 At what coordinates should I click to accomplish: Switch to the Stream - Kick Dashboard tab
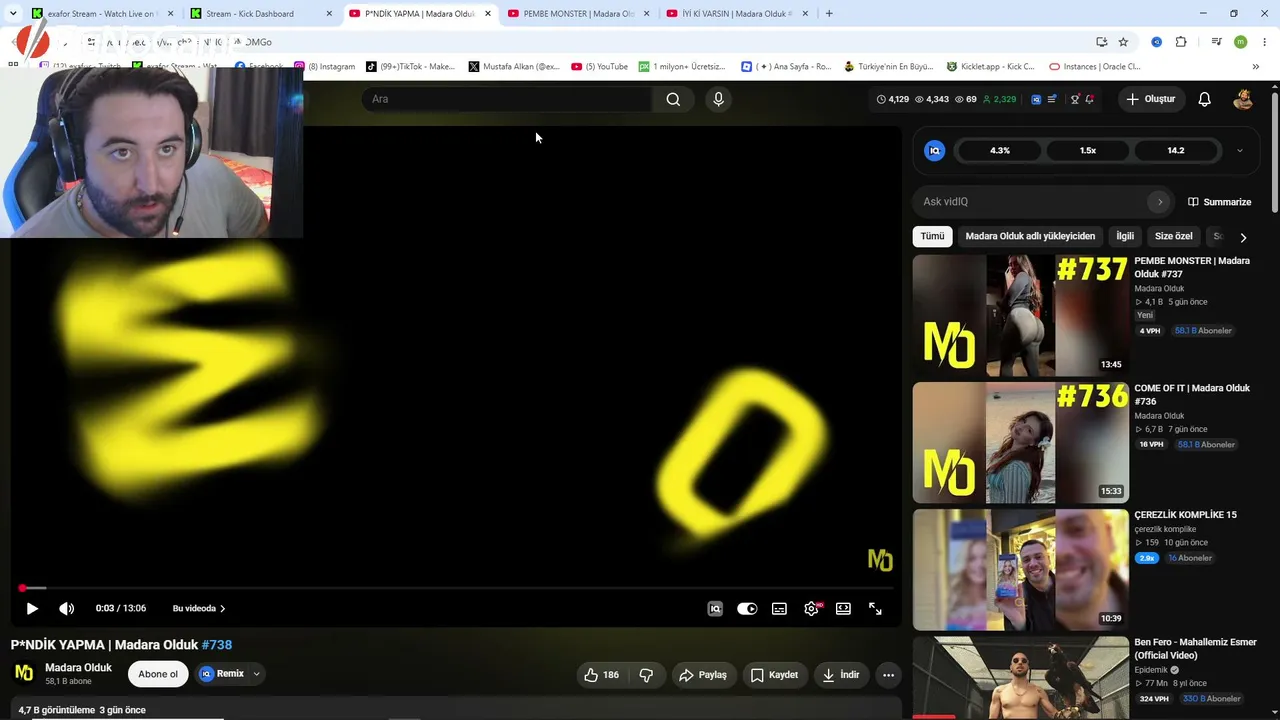click(x=260, y=14)
